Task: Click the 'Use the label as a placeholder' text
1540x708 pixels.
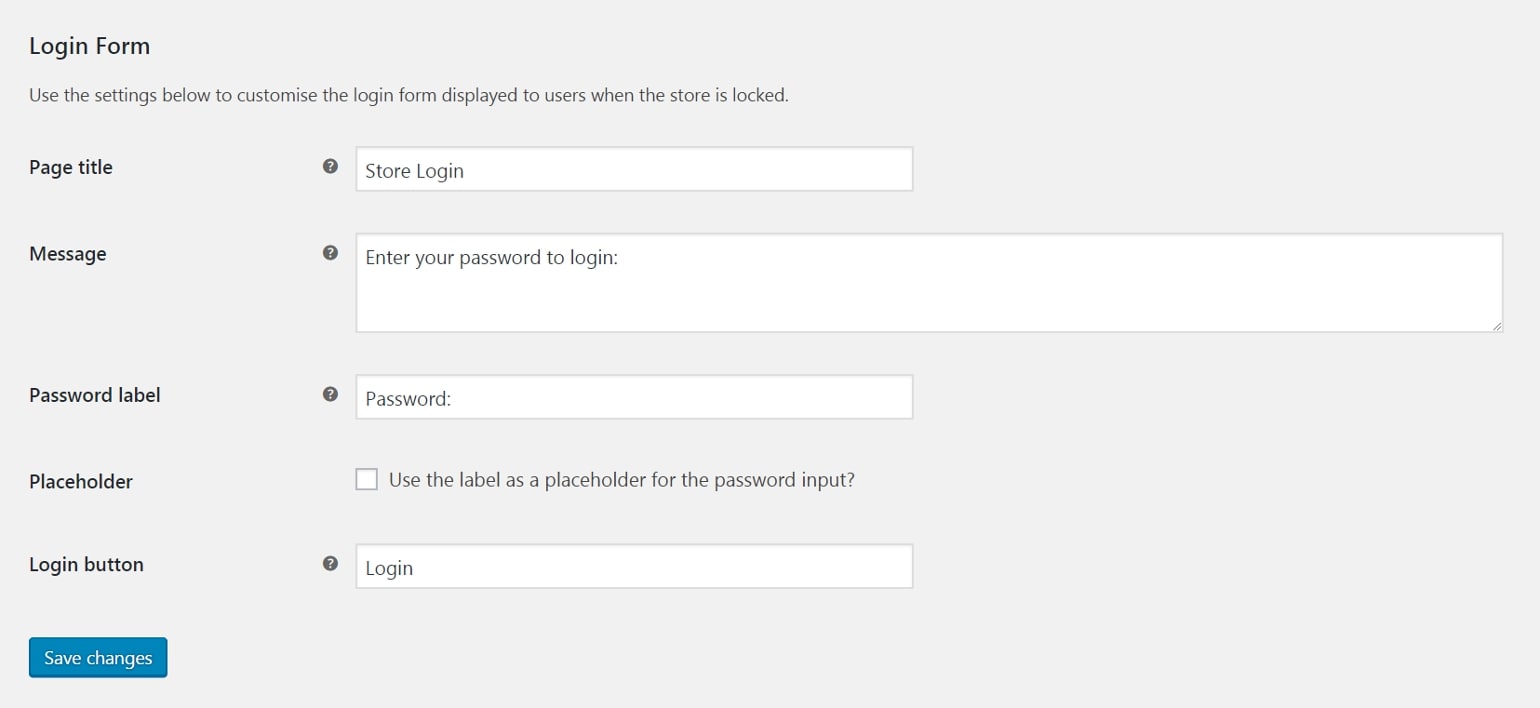Action: [x=621, y=480]
